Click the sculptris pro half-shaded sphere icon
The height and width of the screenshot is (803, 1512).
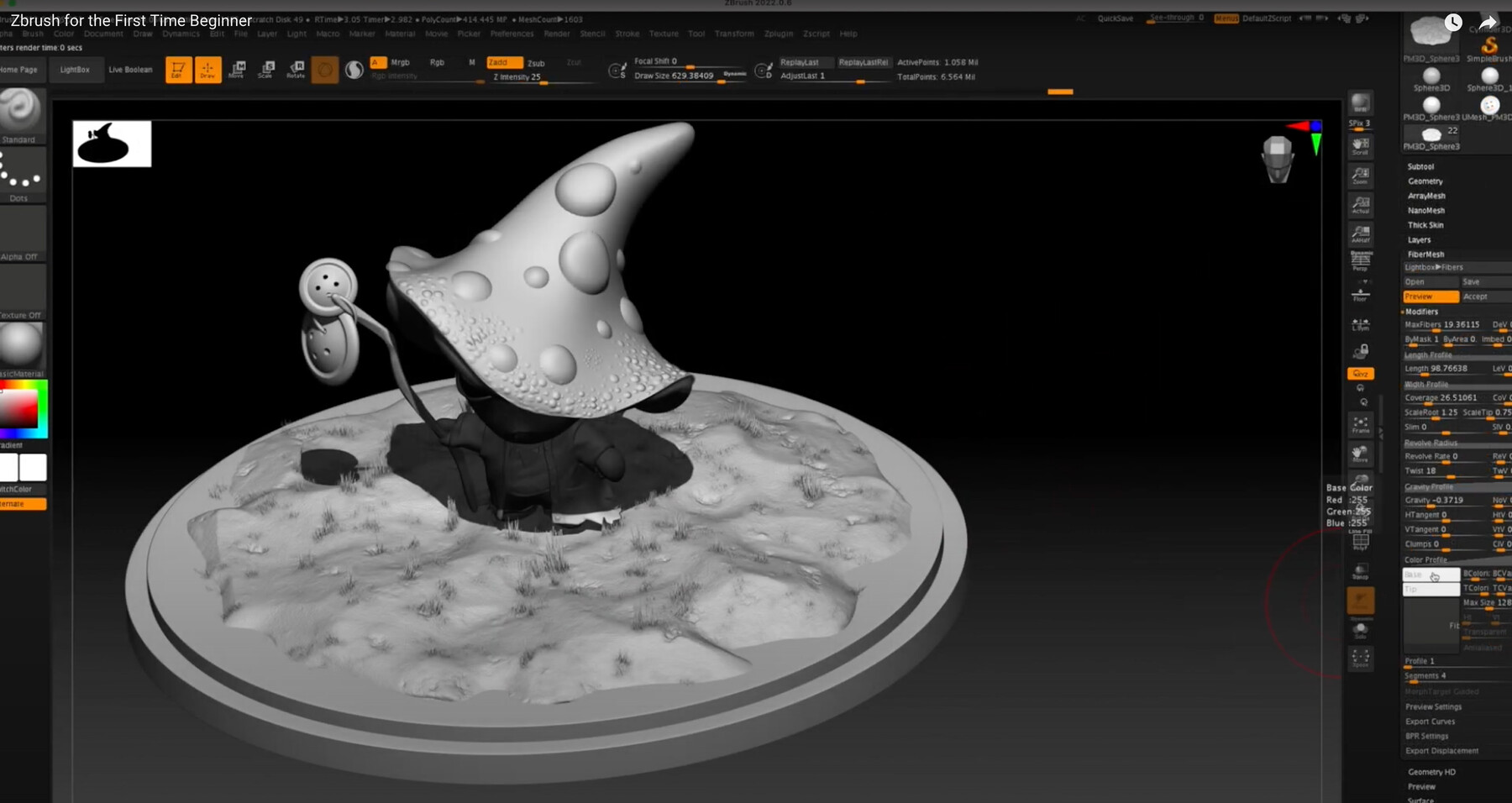point(354,70)
